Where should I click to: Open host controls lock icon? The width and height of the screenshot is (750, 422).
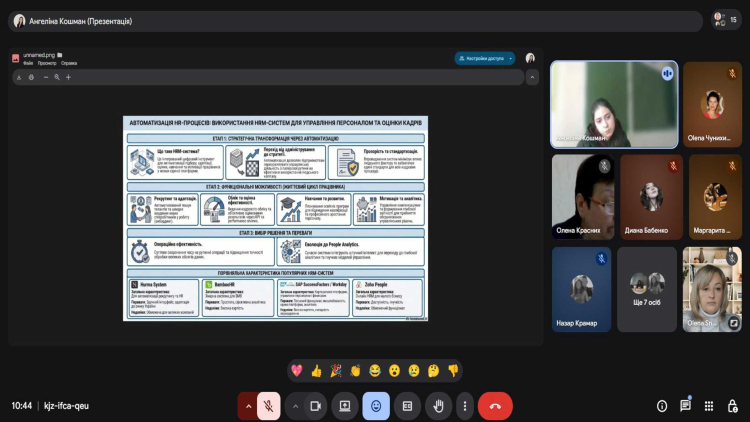[733, 406]
